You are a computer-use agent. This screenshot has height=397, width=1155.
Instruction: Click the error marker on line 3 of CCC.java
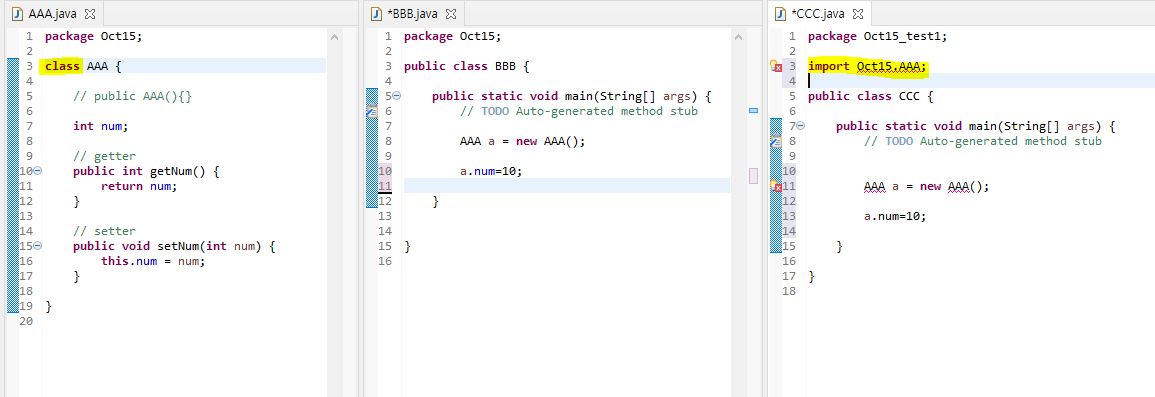775,66
